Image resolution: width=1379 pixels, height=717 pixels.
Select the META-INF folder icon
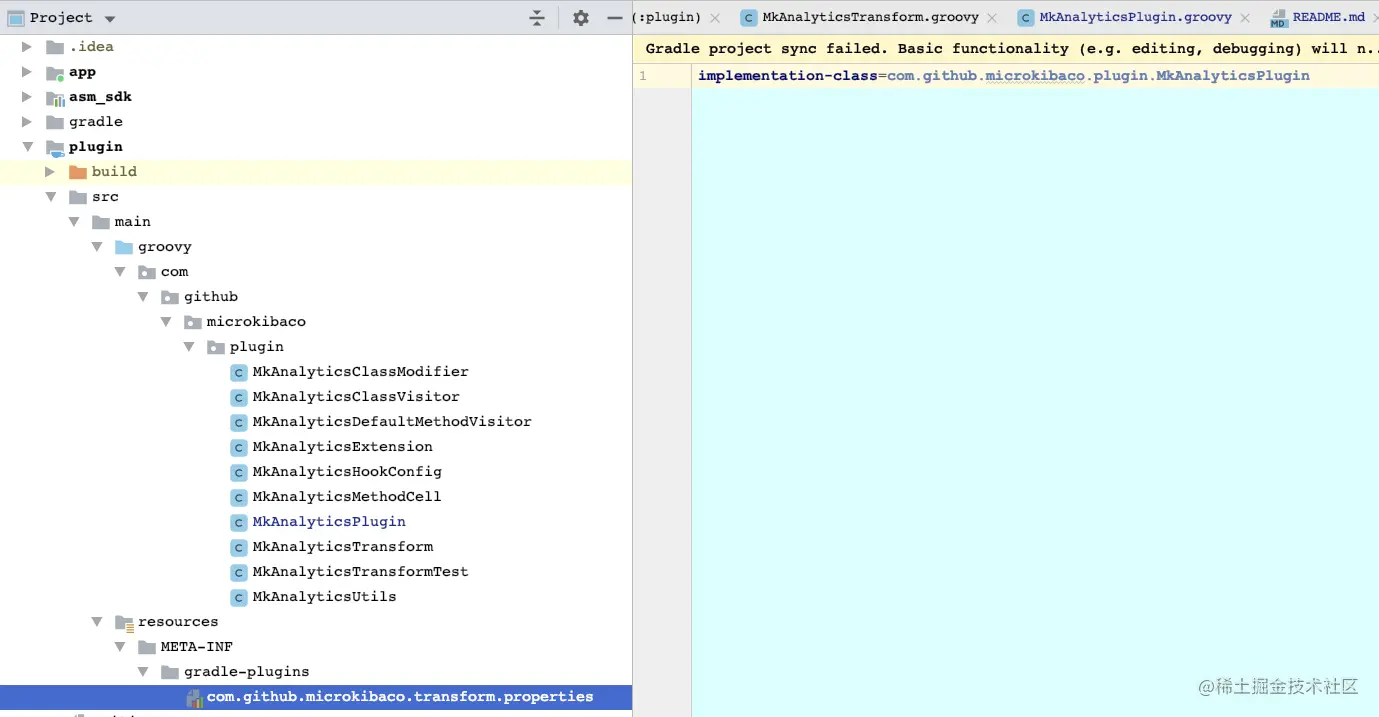pos(147,647)
